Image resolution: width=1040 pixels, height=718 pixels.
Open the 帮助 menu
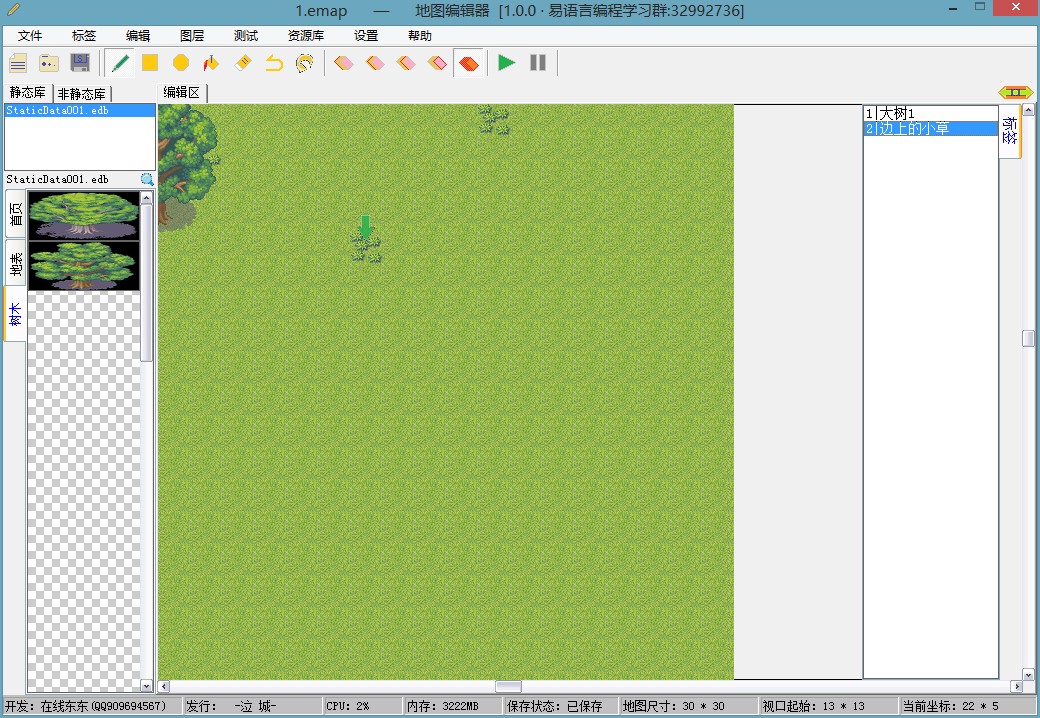pos(420,36)
